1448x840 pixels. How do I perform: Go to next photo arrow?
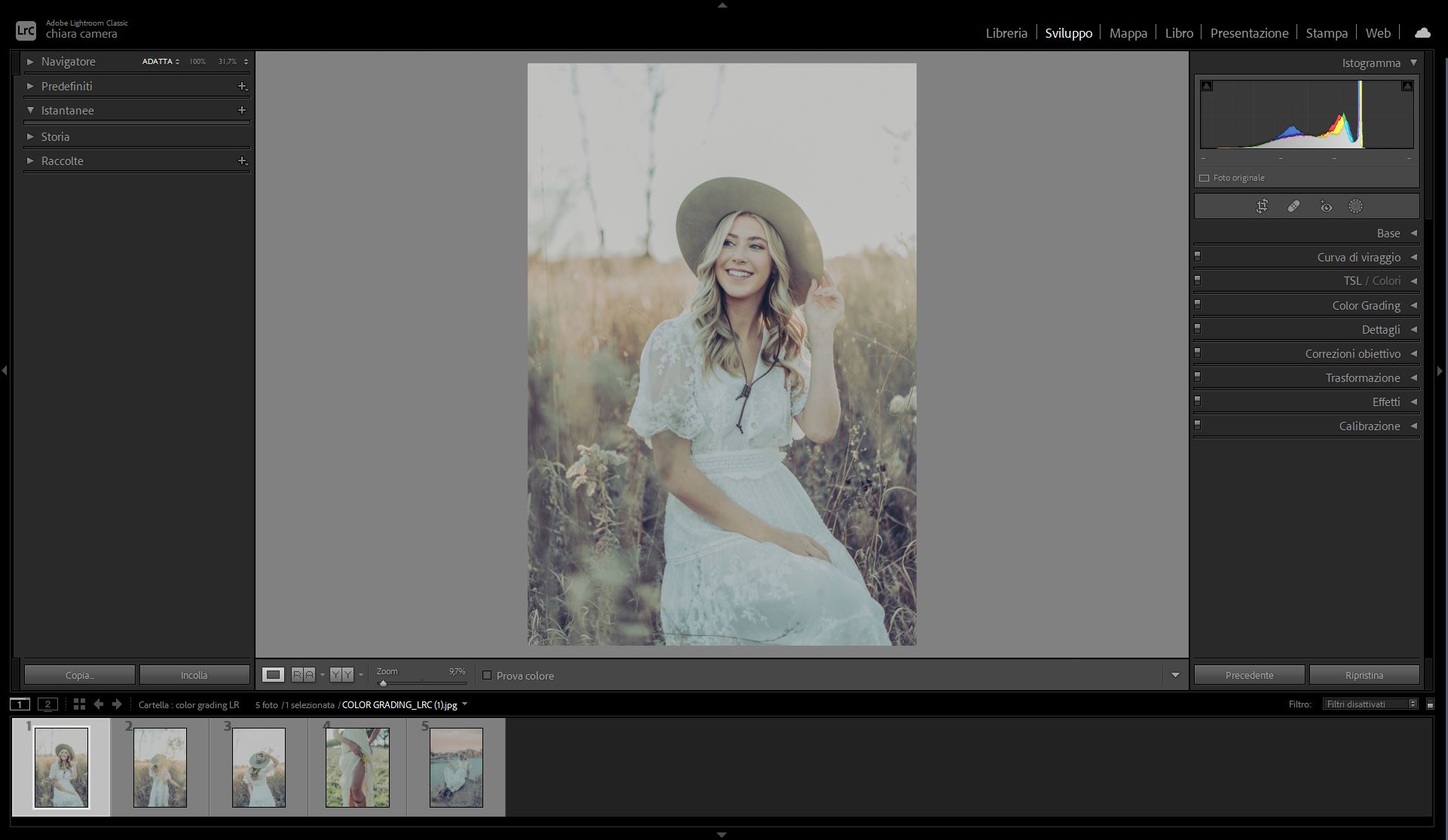[x=117, y=704]
